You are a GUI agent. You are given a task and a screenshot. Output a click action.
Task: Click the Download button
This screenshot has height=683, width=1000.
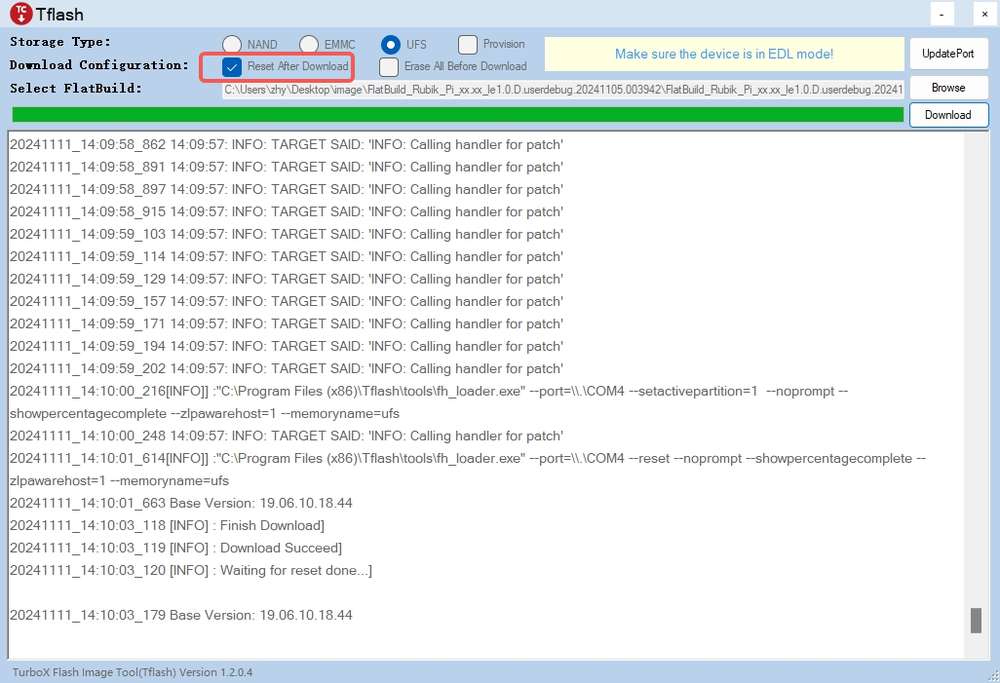[948, 115]
